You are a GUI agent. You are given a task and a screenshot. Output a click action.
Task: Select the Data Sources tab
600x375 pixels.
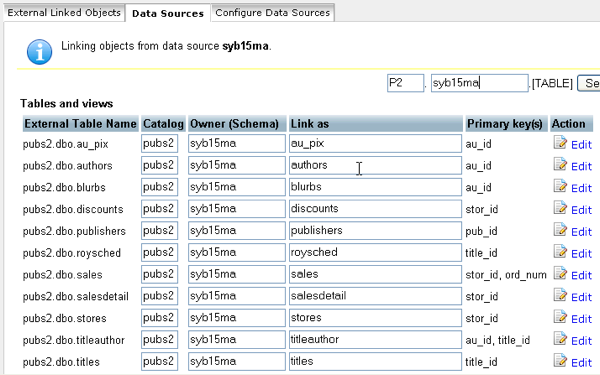coord(168,13)
